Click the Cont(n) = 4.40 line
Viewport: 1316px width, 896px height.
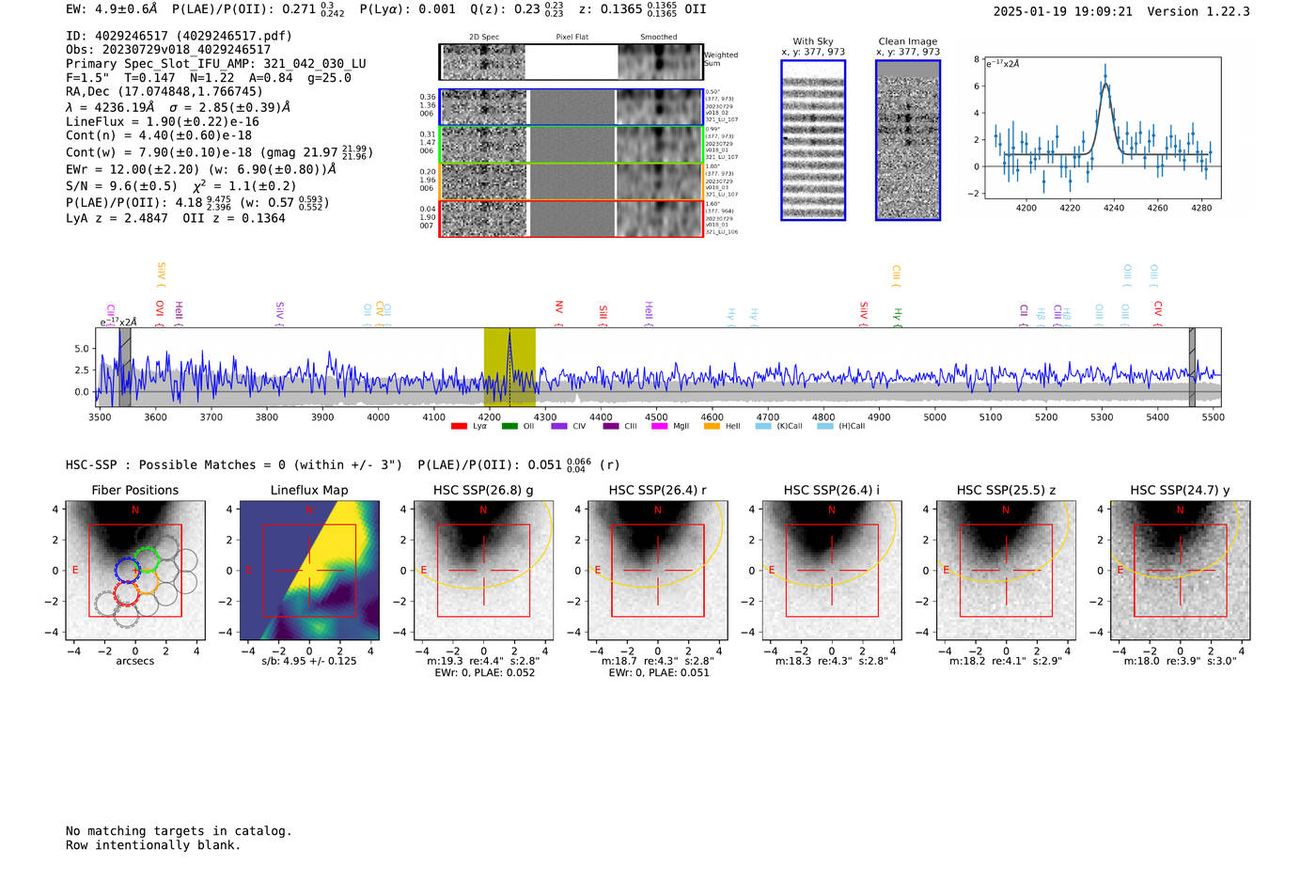159,135
